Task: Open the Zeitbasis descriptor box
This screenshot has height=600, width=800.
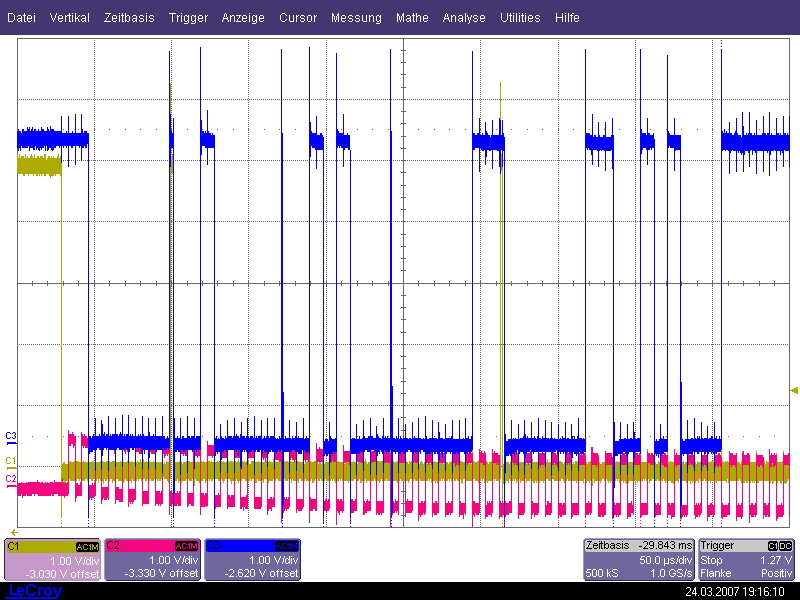Action: click(639, 560)
